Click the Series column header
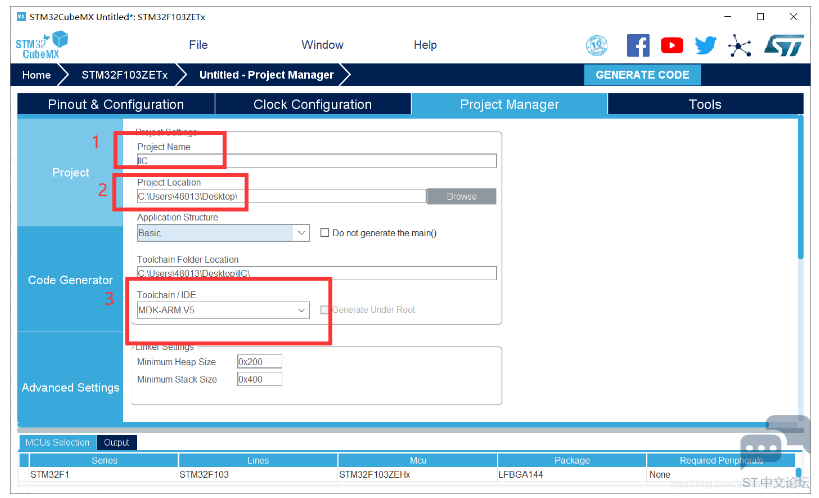 tap(104, 460)
